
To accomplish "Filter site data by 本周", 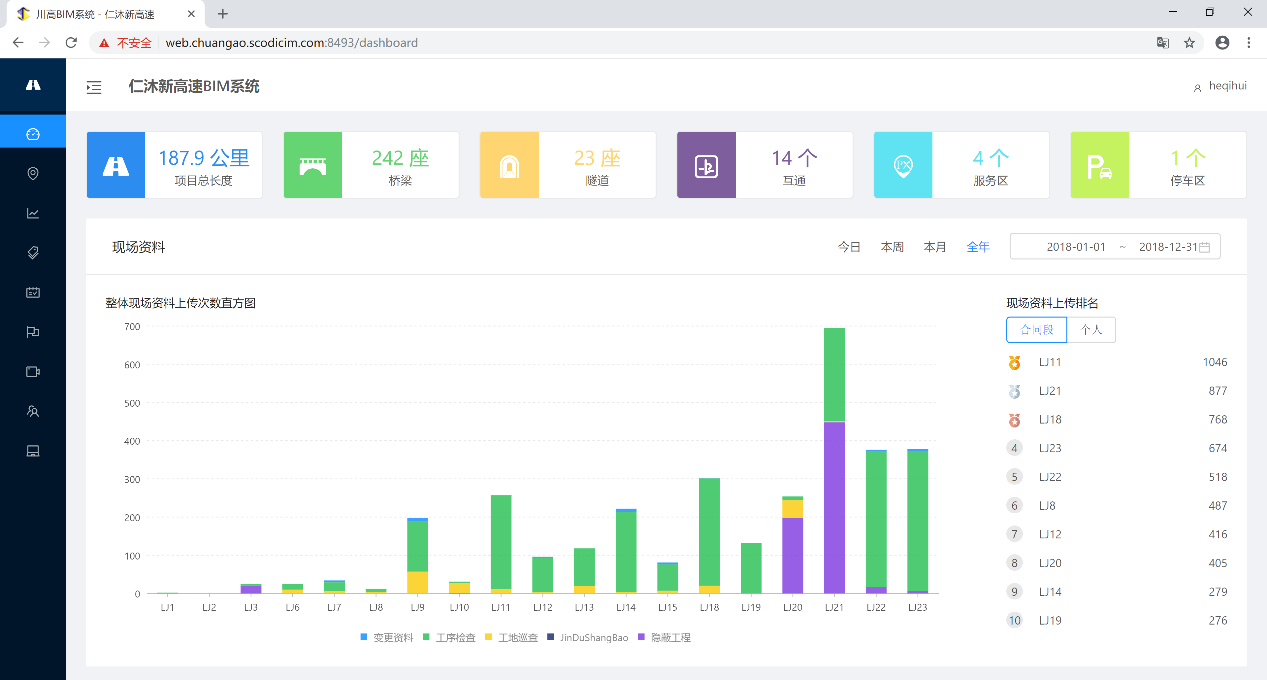I will (x=892, y=247).
